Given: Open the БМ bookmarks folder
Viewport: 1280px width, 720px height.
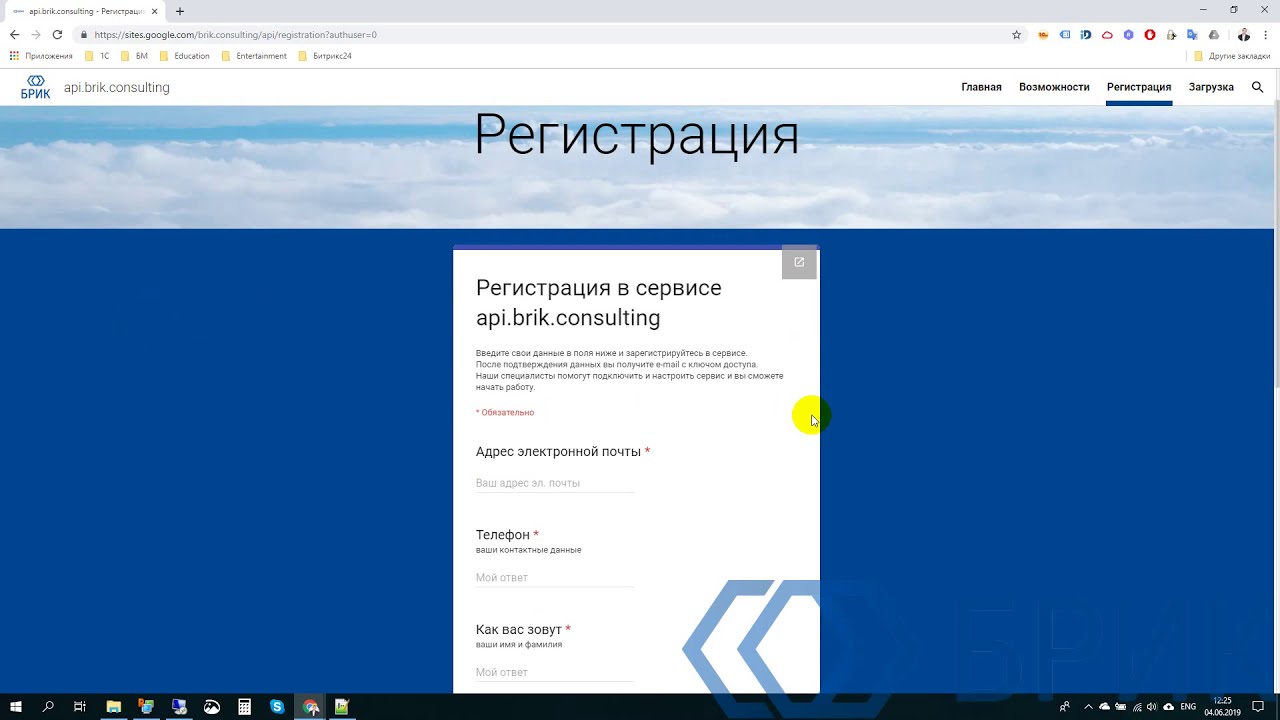Looking at the screenshot, I should (134, 56).
